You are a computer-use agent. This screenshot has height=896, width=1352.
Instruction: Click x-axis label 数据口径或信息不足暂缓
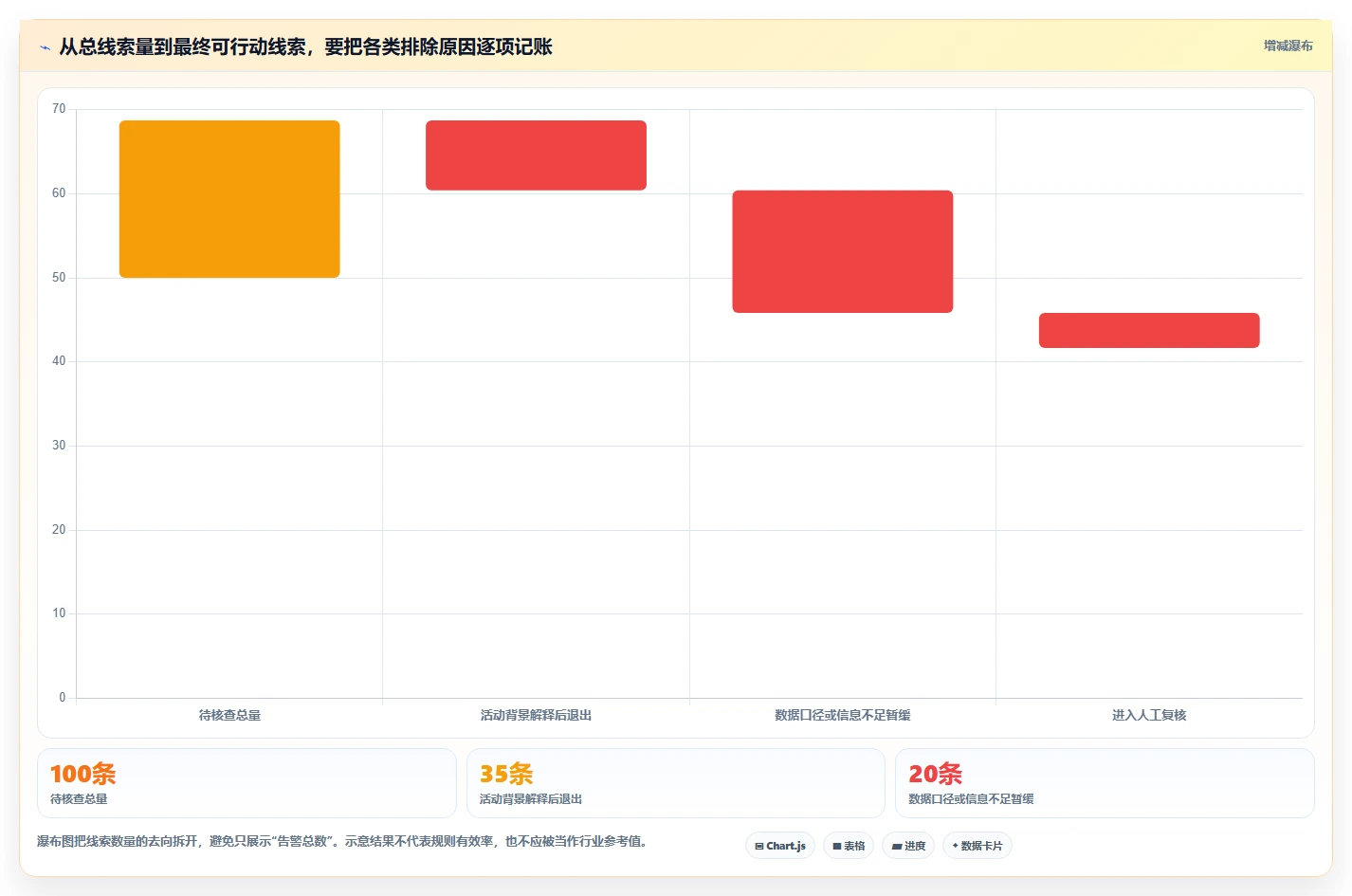843,715
